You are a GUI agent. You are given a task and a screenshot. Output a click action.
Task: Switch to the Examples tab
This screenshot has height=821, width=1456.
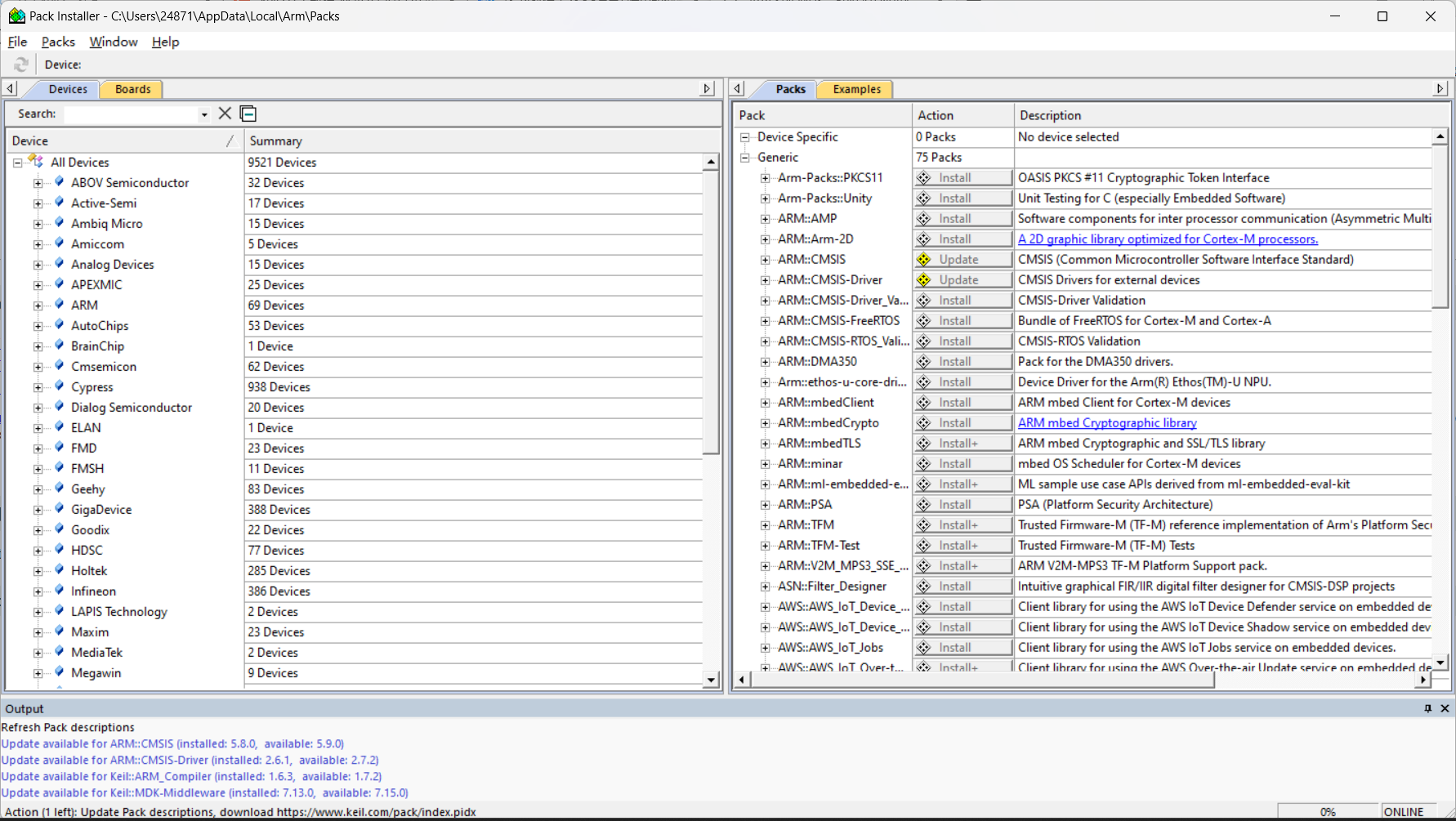(x=856, y=89)
